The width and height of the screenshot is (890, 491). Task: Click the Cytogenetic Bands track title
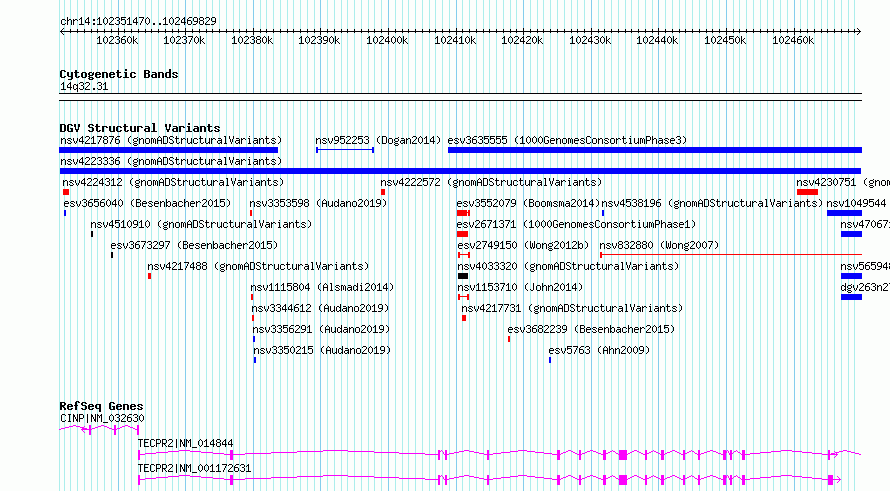point(119,74)
